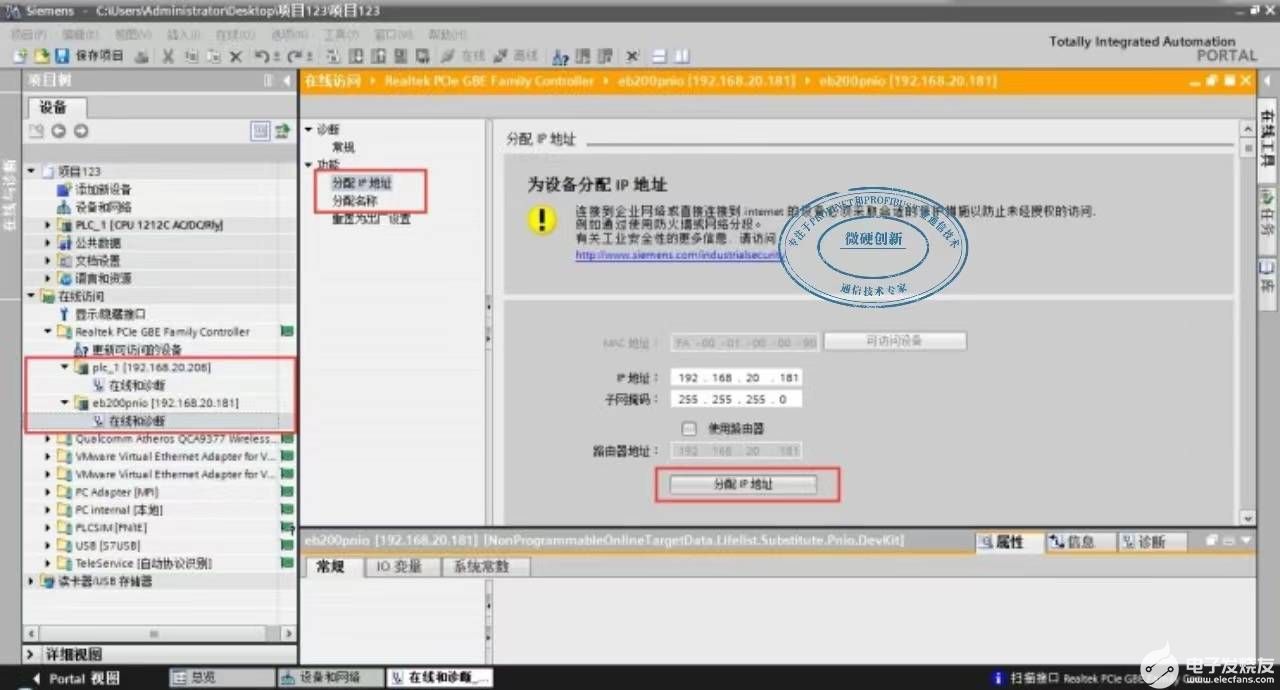Collapse Realtek PCIe GBE Family Controller node

(x=48, y=332)
